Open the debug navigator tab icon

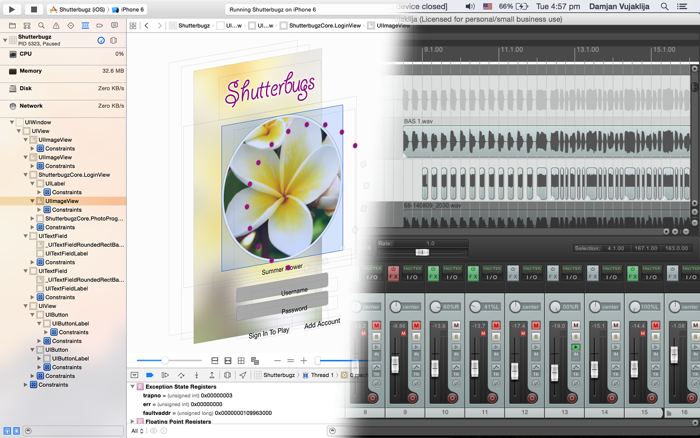tap(85, 26)
